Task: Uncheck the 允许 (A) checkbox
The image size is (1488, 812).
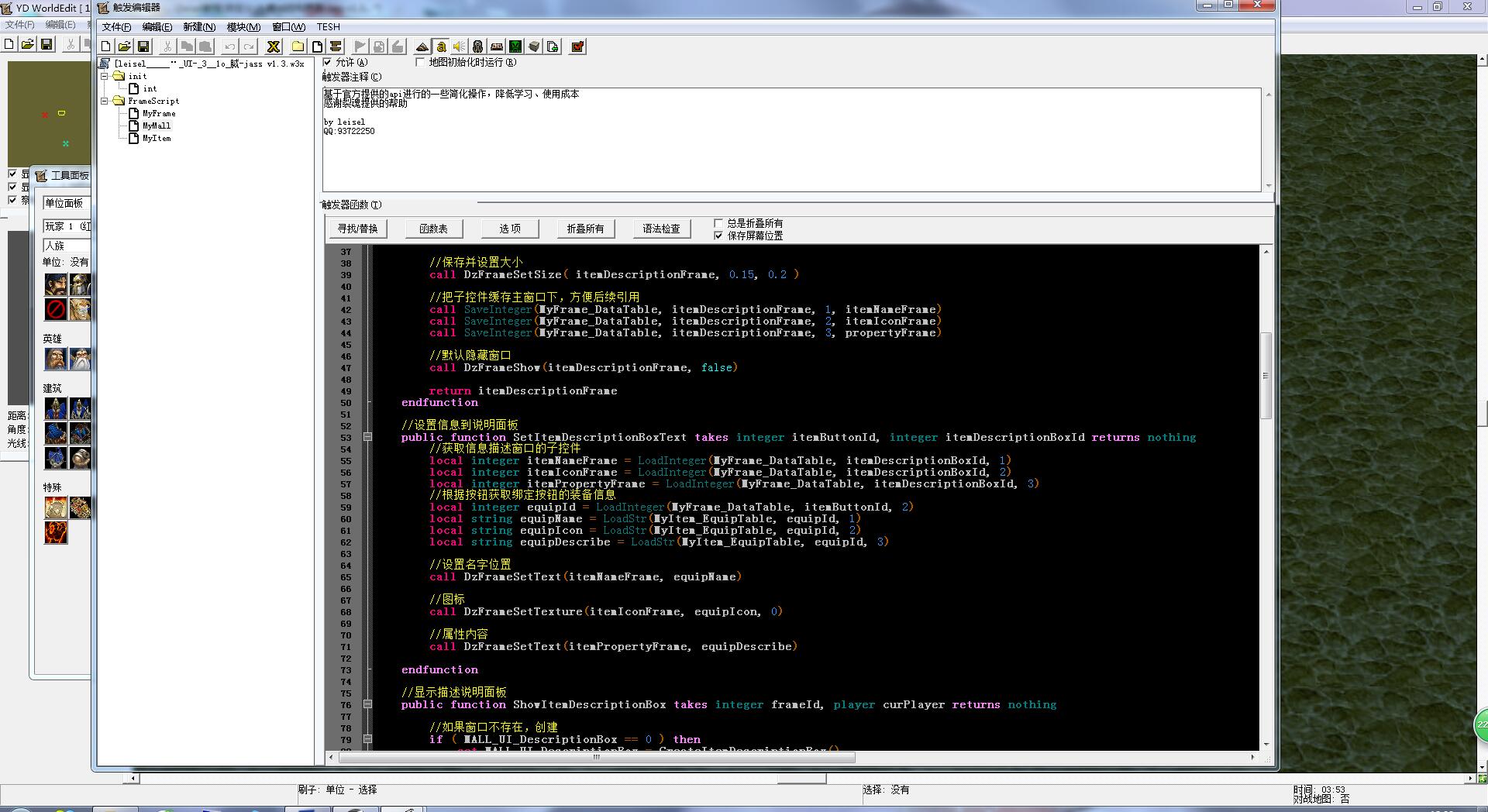Action: pos(328,62)
